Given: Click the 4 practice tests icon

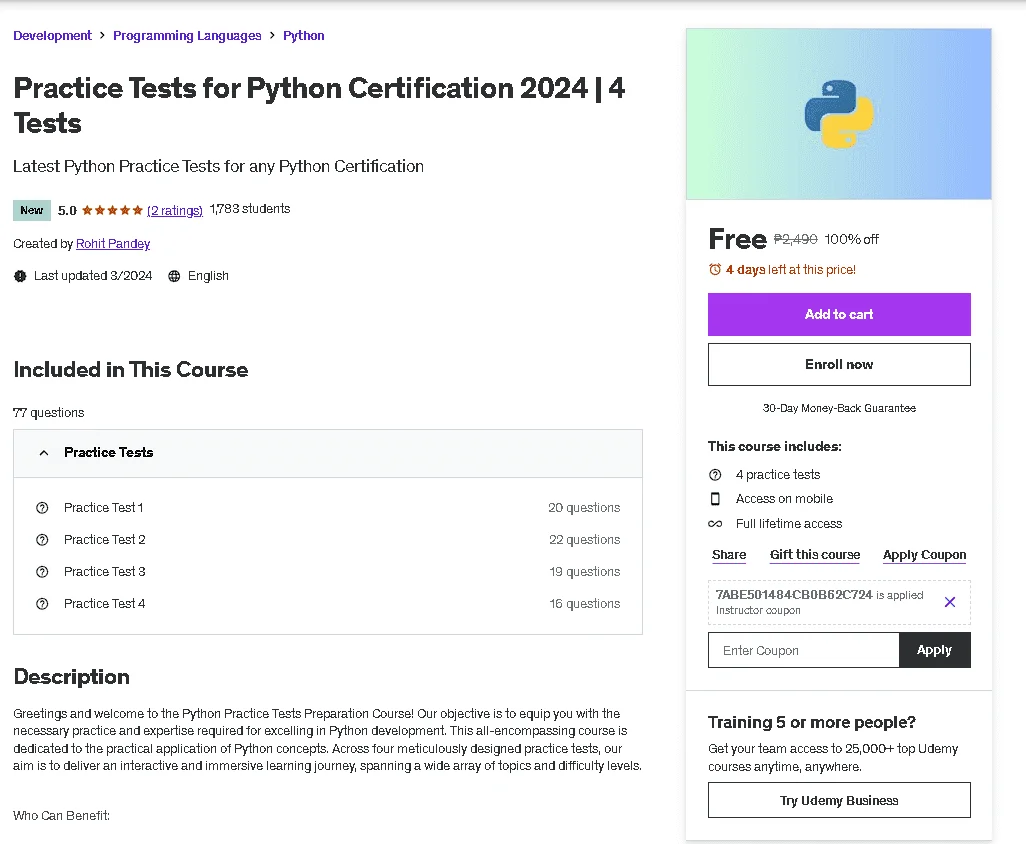Looking at the screenshot, I should click(715, 474).
